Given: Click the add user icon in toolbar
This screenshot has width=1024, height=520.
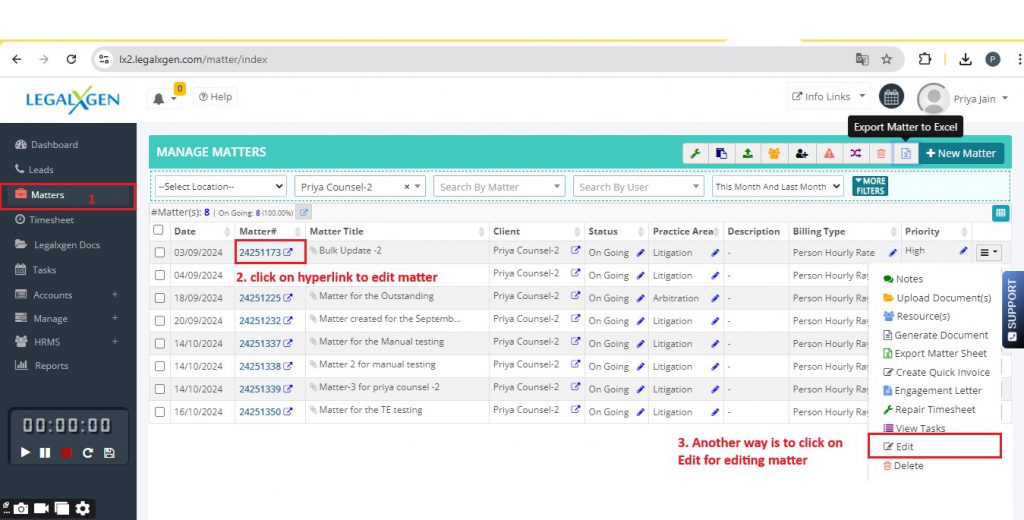Looking at the screenshot, I should click(801, 153).
